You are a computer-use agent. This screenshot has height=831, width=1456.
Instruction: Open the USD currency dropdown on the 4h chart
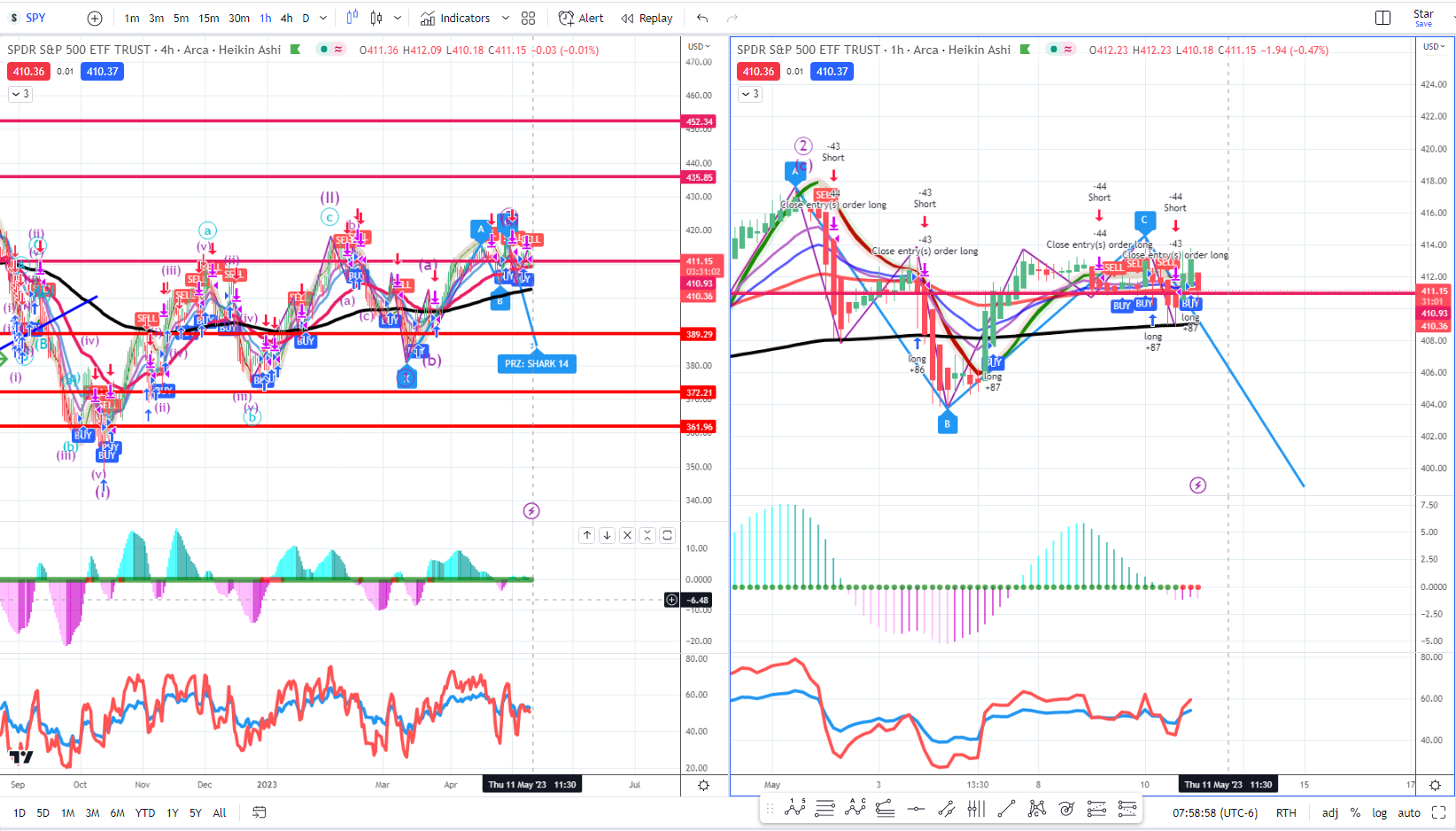pyautogui.click(x=699, y=46)
